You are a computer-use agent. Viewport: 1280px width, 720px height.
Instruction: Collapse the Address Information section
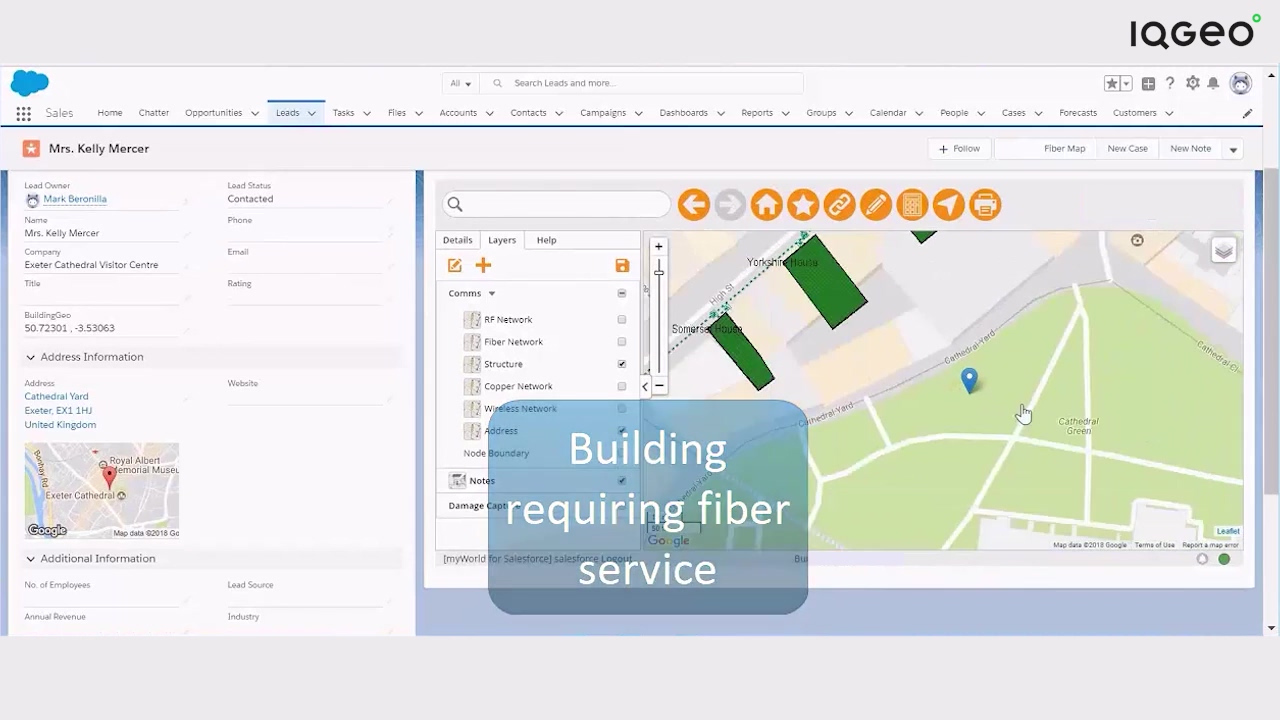tap(30, 357)
